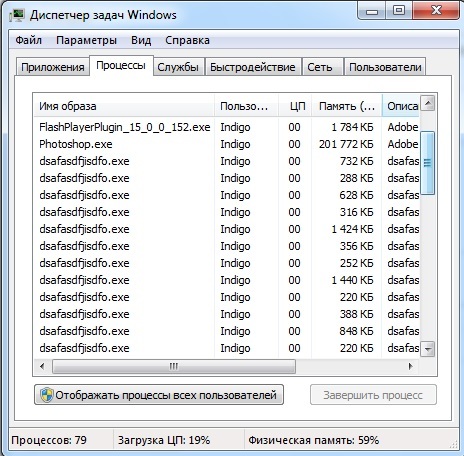The height and width of the screenshot is (456, 464).
Task: Select the Photoshop.exe process row
Action: 227,144
